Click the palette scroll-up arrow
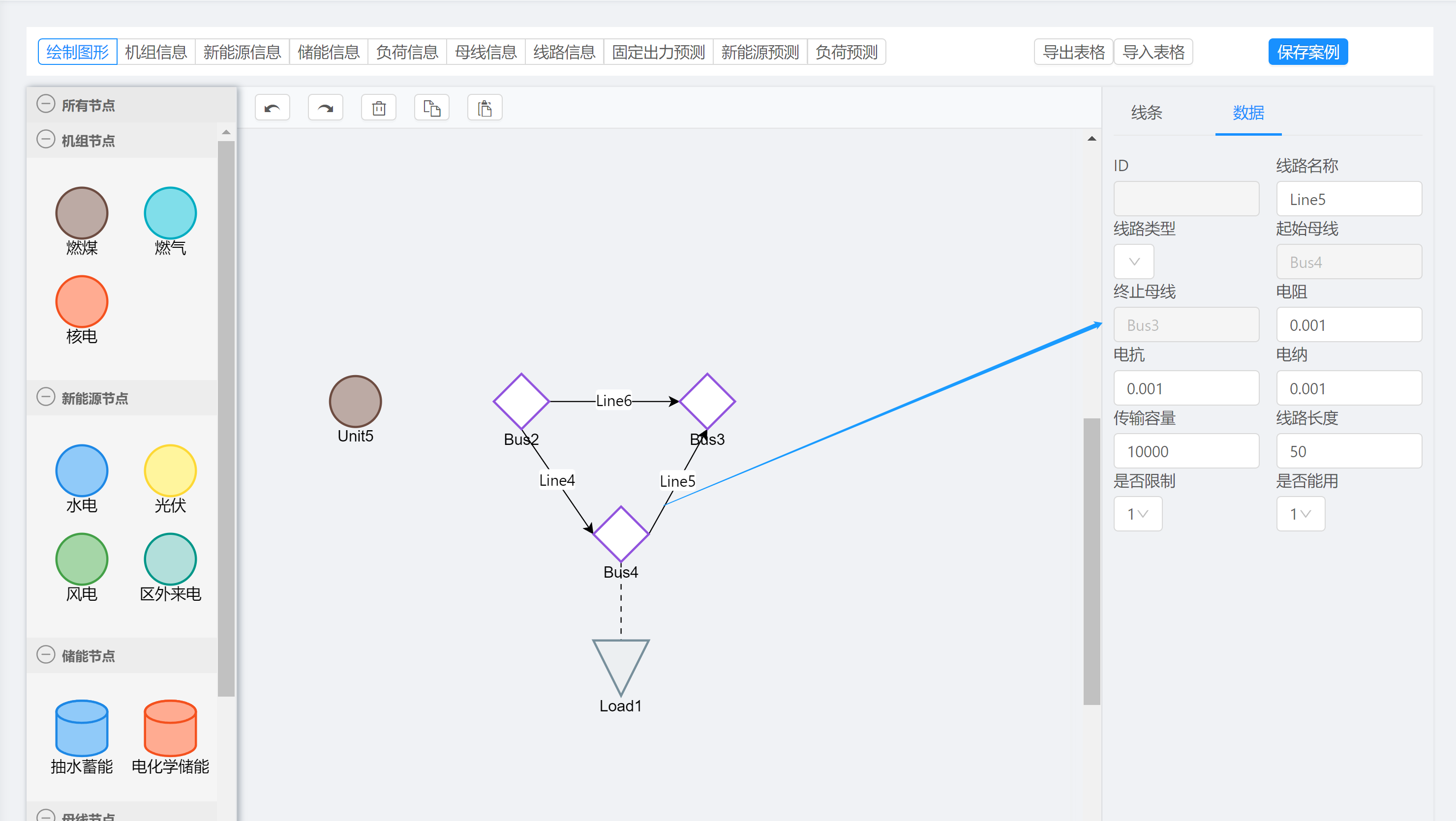1456x821 pixels. point(226,132)
